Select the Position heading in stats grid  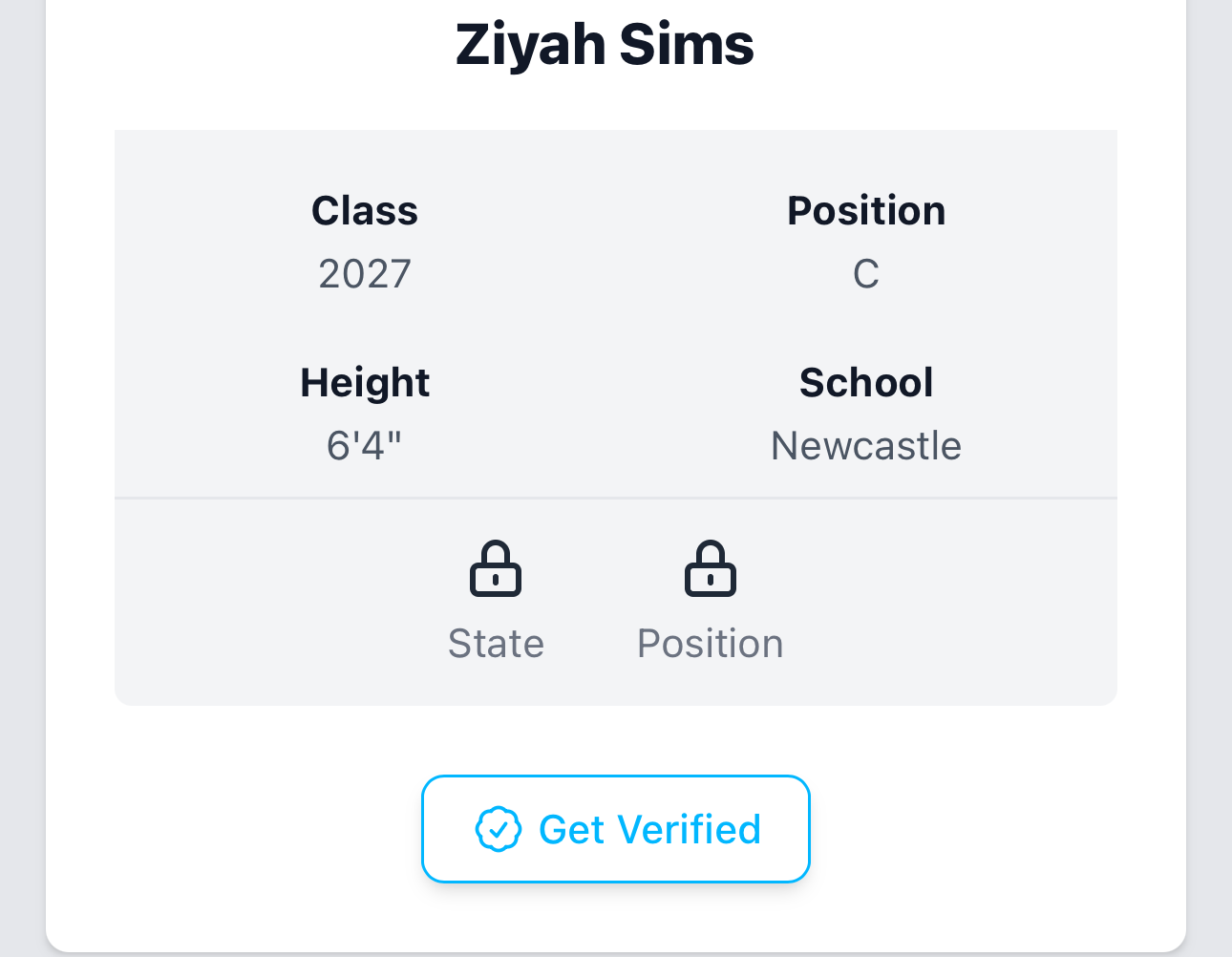(x=866, y=210)
